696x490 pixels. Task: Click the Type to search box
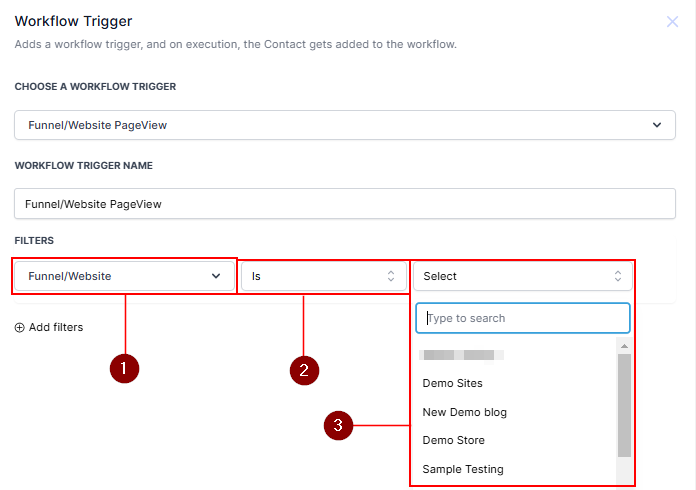(523, 318)
